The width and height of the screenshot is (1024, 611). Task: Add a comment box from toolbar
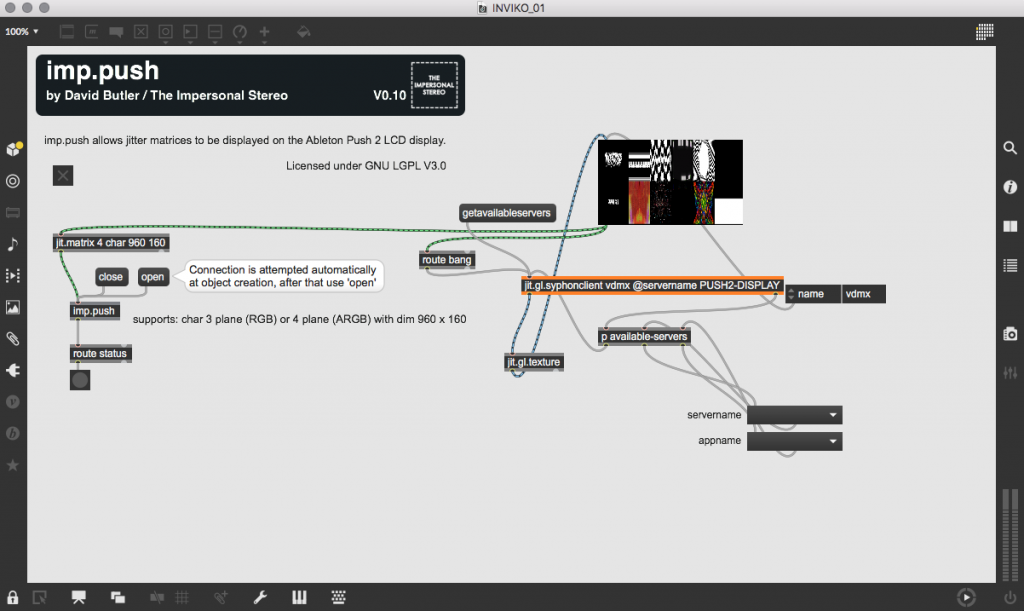coord(116,31)
